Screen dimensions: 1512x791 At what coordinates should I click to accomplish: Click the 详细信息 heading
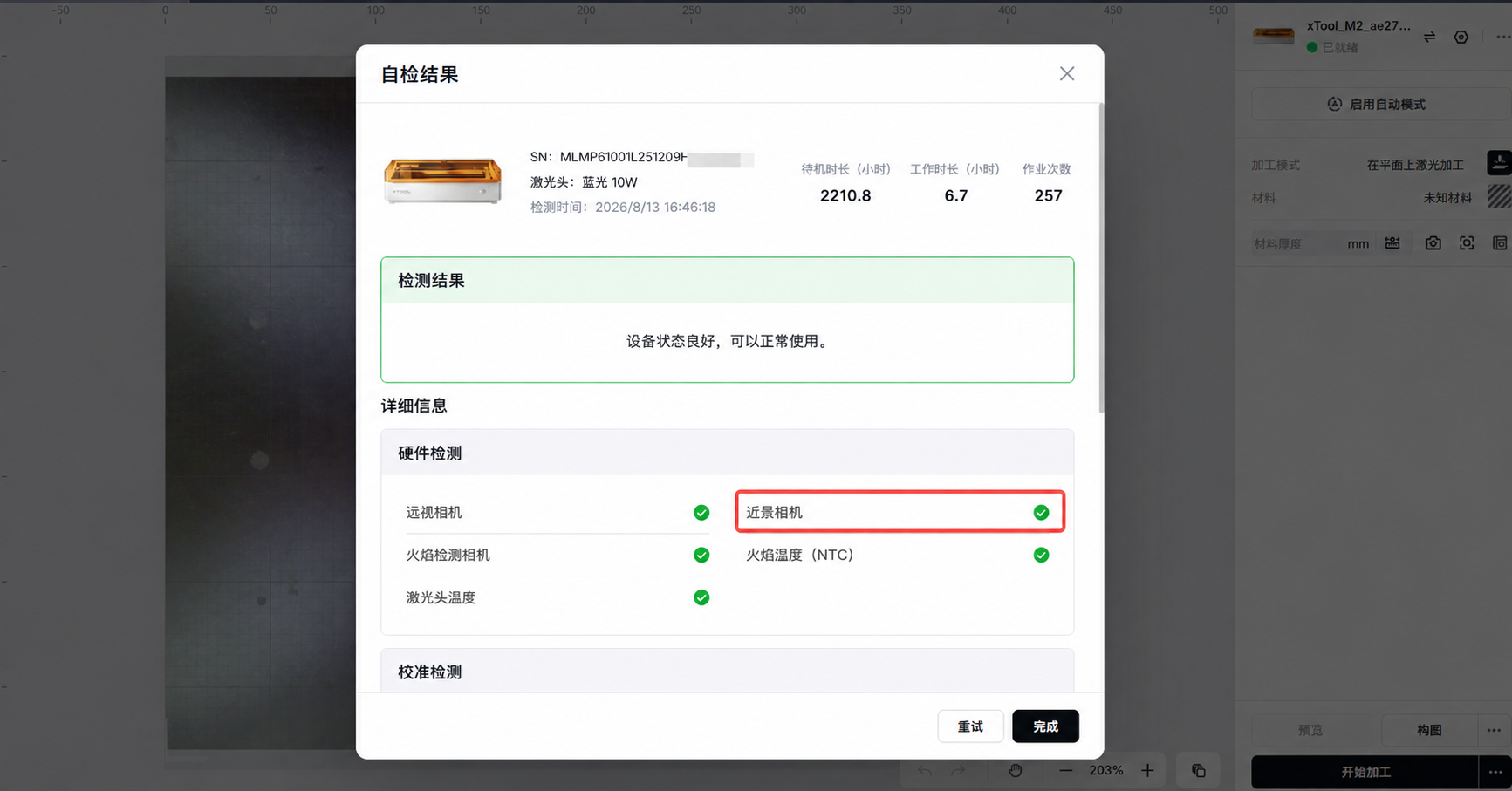click(414, 406)
